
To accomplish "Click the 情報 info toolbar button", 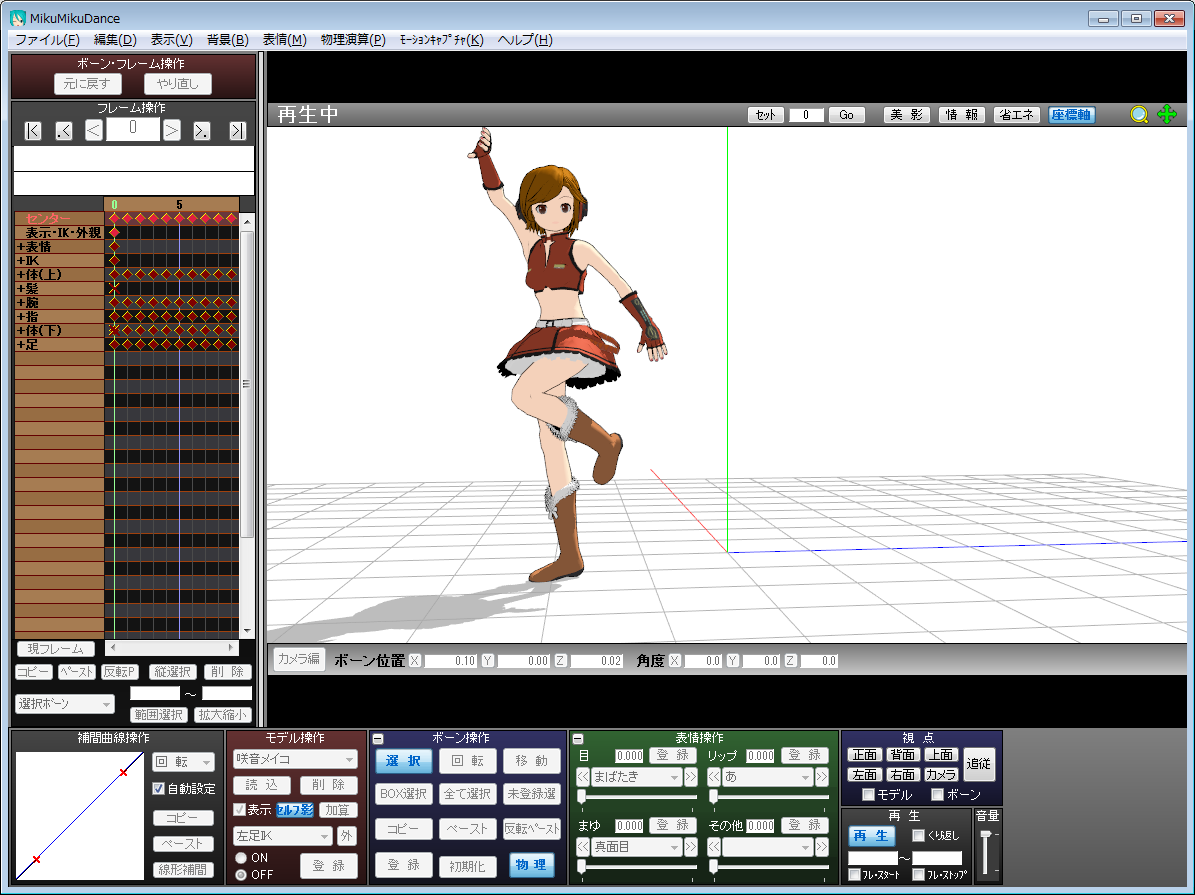I will click(960, 114).
